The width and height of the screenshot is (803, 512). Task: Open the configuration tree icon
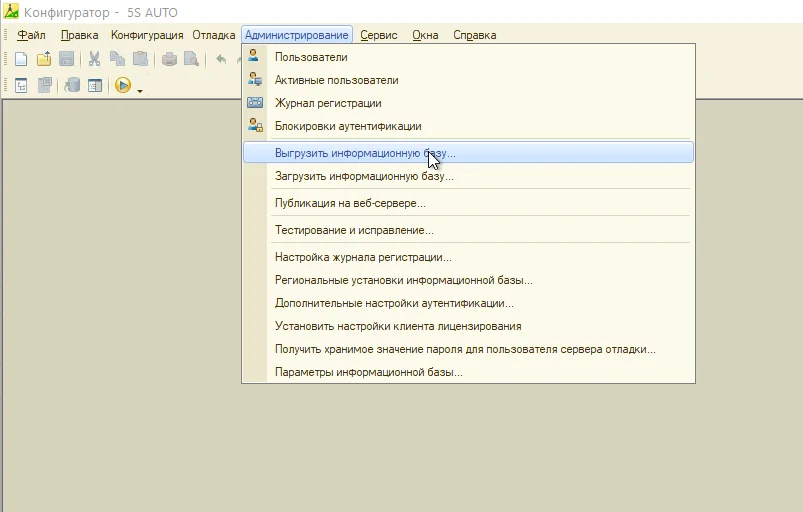pyautogui.click(x=21, y=86)
